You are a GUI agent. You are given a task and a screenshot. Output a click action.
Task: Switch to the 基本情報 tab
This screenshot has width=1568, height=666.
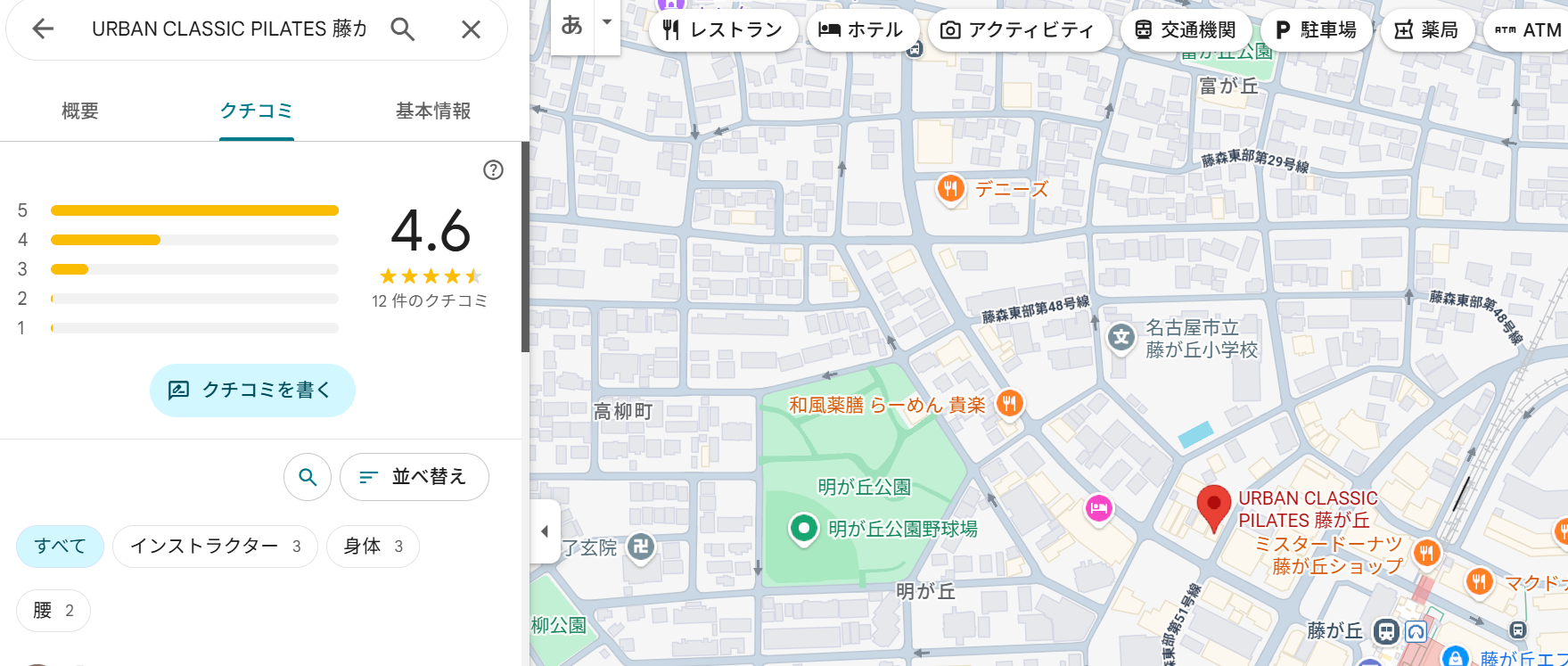point(433,111)
